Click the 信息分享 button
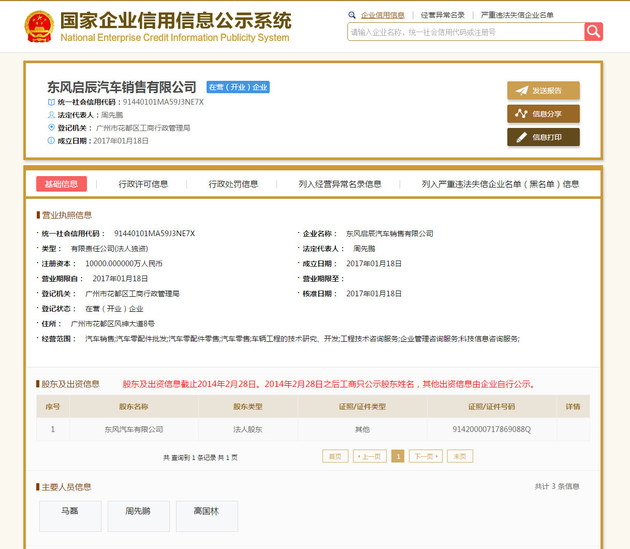630x549 pixels. tap(543, 114)
